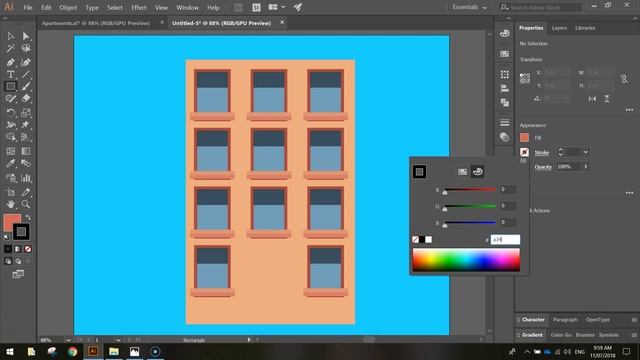Image resolution: width=640 pixels, height=360 pixels.
Task: Select the Symbol Sprayer tool
Action: 11,178
